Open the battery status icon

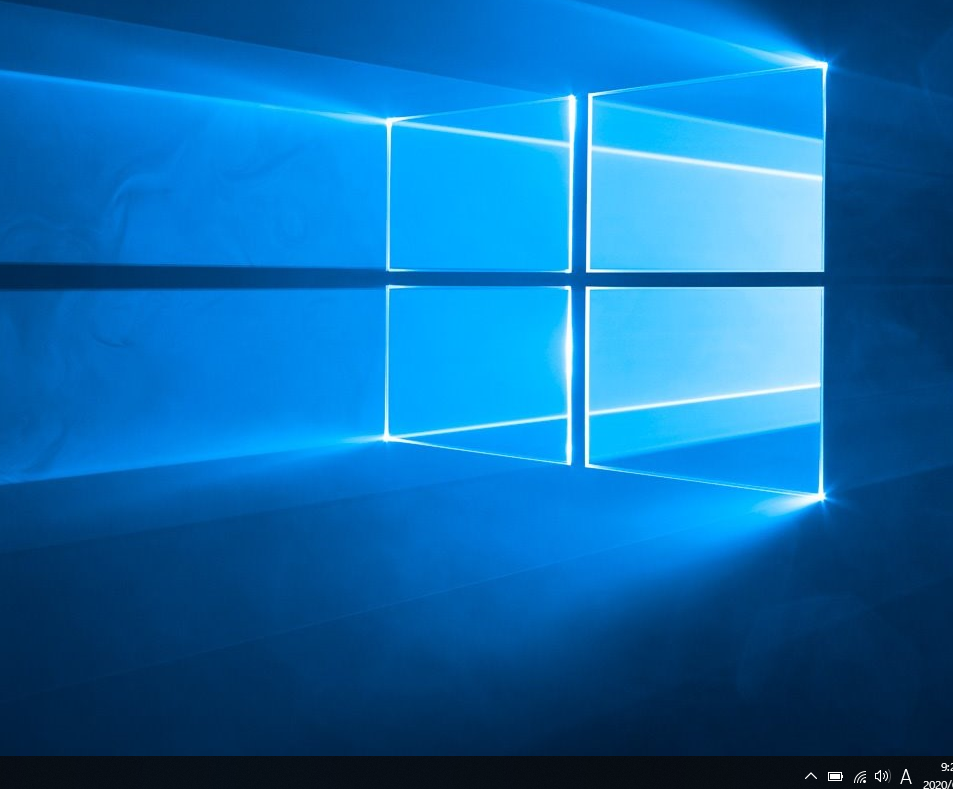pyautogui.click(x=835, y=776)
